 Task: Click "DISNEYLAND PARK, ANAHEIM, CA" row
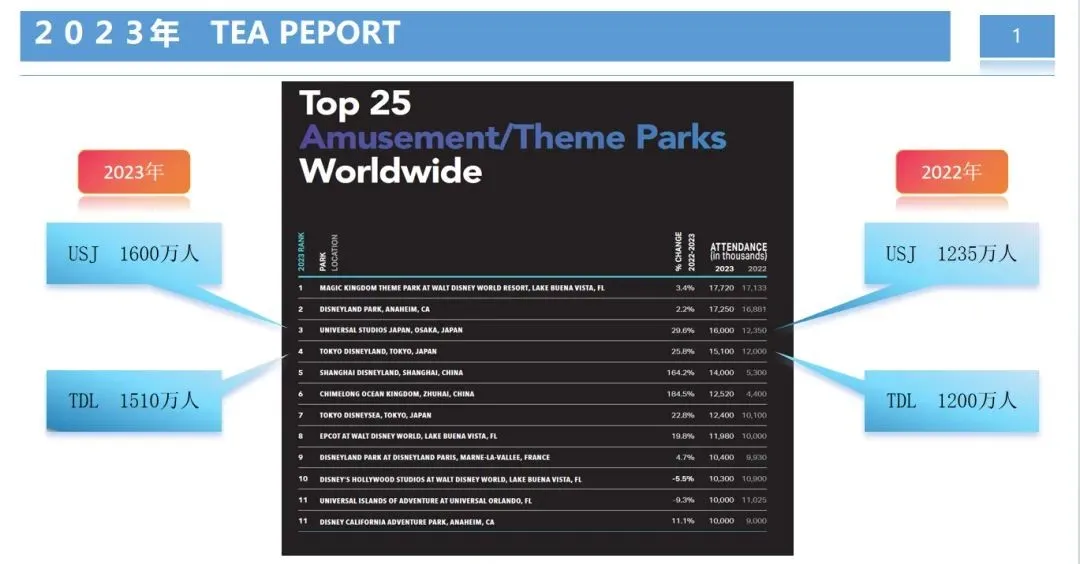click(x=375, y=309)
